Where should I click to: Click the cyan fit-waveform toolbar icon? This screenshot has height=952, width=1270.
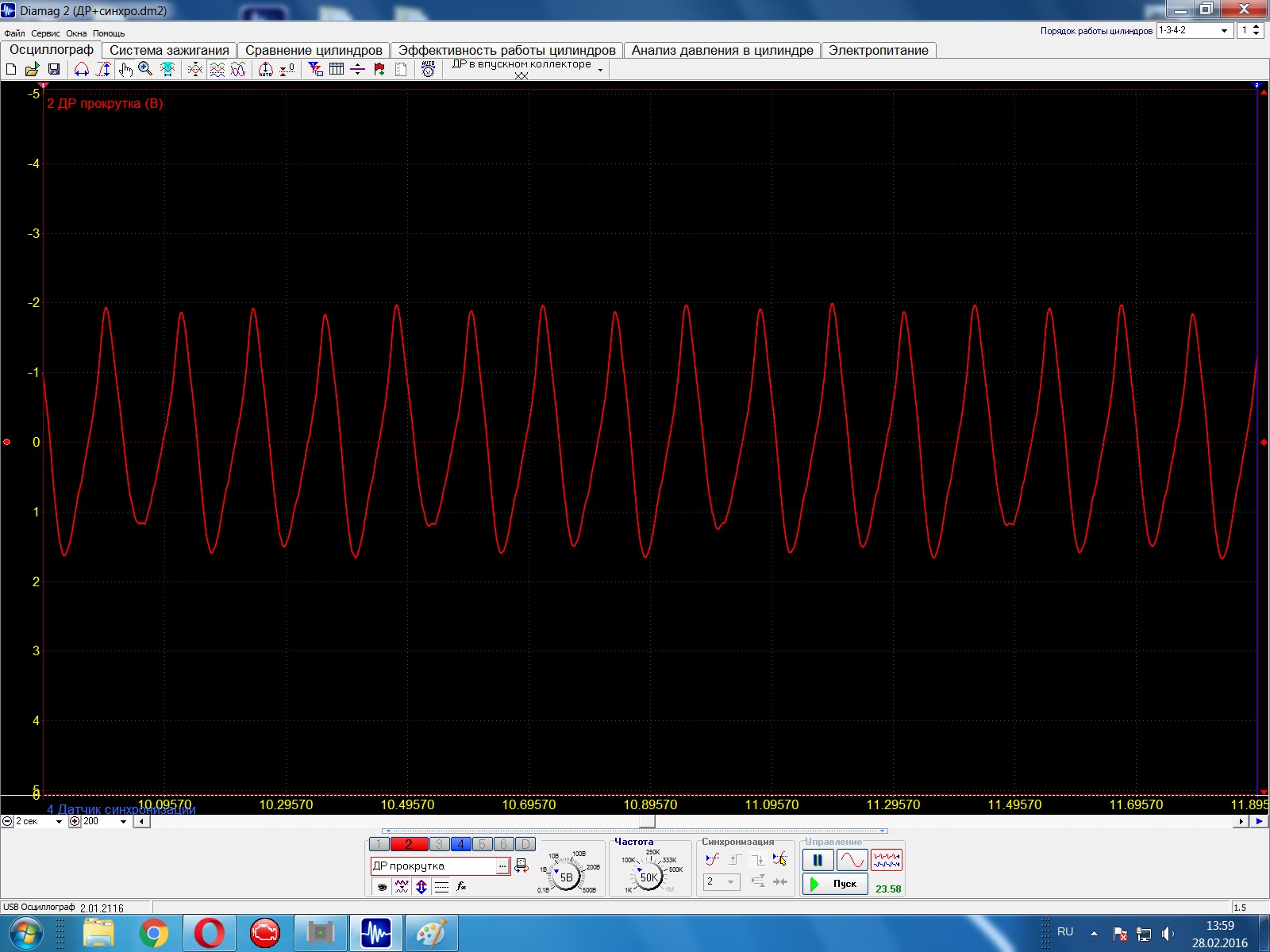pyautogui.click(x=167, y=69)
